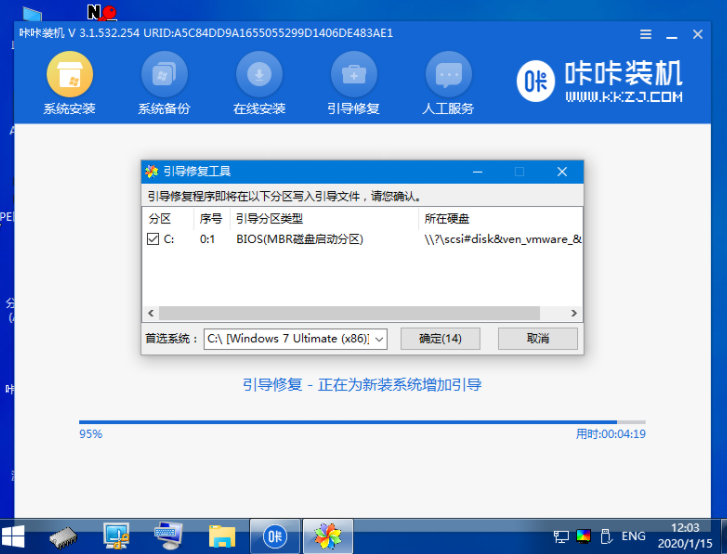Expand the 首选系统 Windows 7 Ultimate dropdown
The height and width of the screenshot is (554, 727).
pos(379,339)
